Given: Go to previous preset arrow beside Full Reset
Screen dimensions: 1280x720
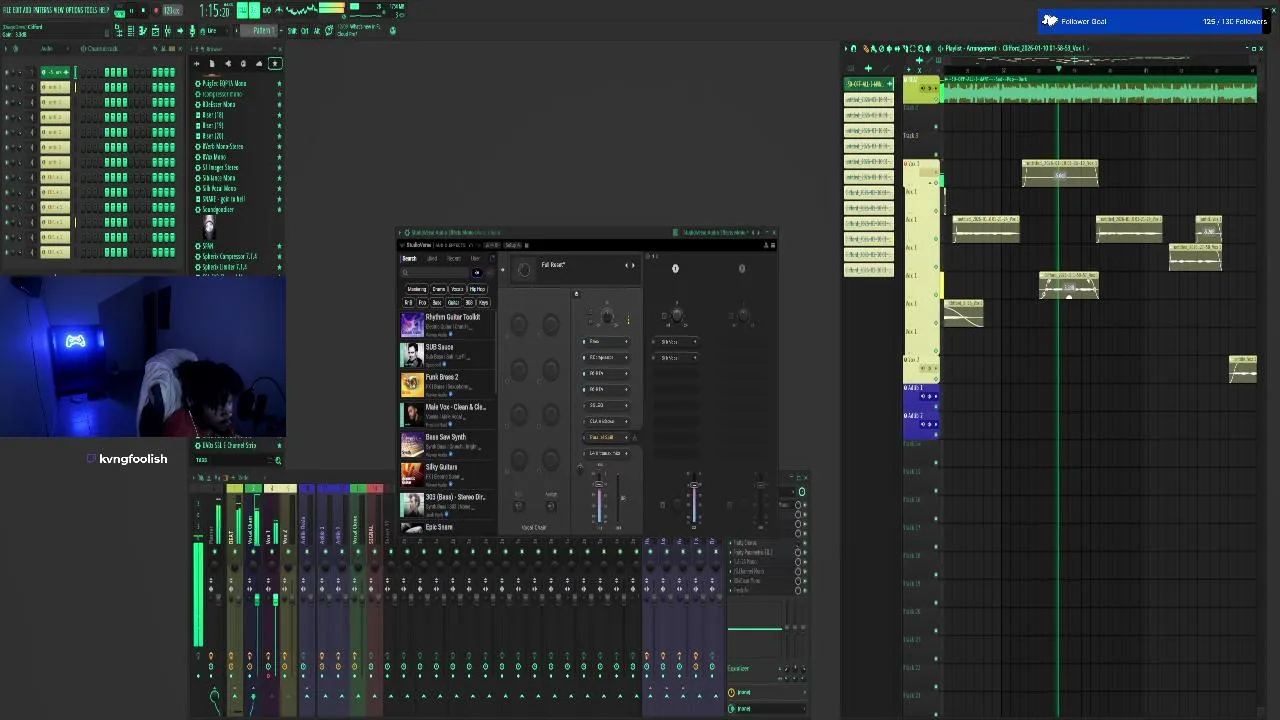Looking at the screenshot, I should coord(627,265).
